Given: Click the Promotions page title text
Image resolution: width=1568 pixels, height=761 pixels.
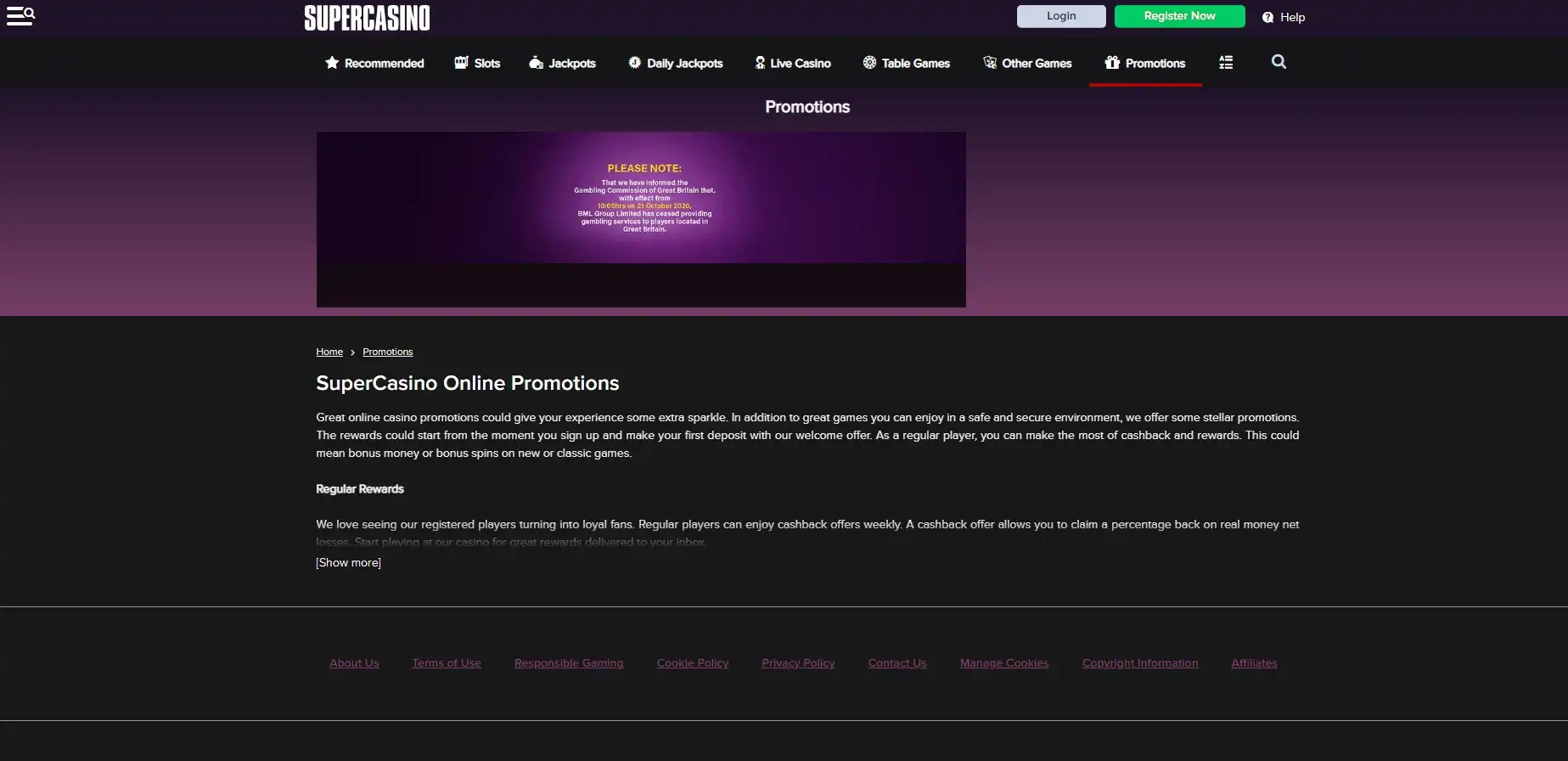Looking at the screenshot, I should (807, 107).
